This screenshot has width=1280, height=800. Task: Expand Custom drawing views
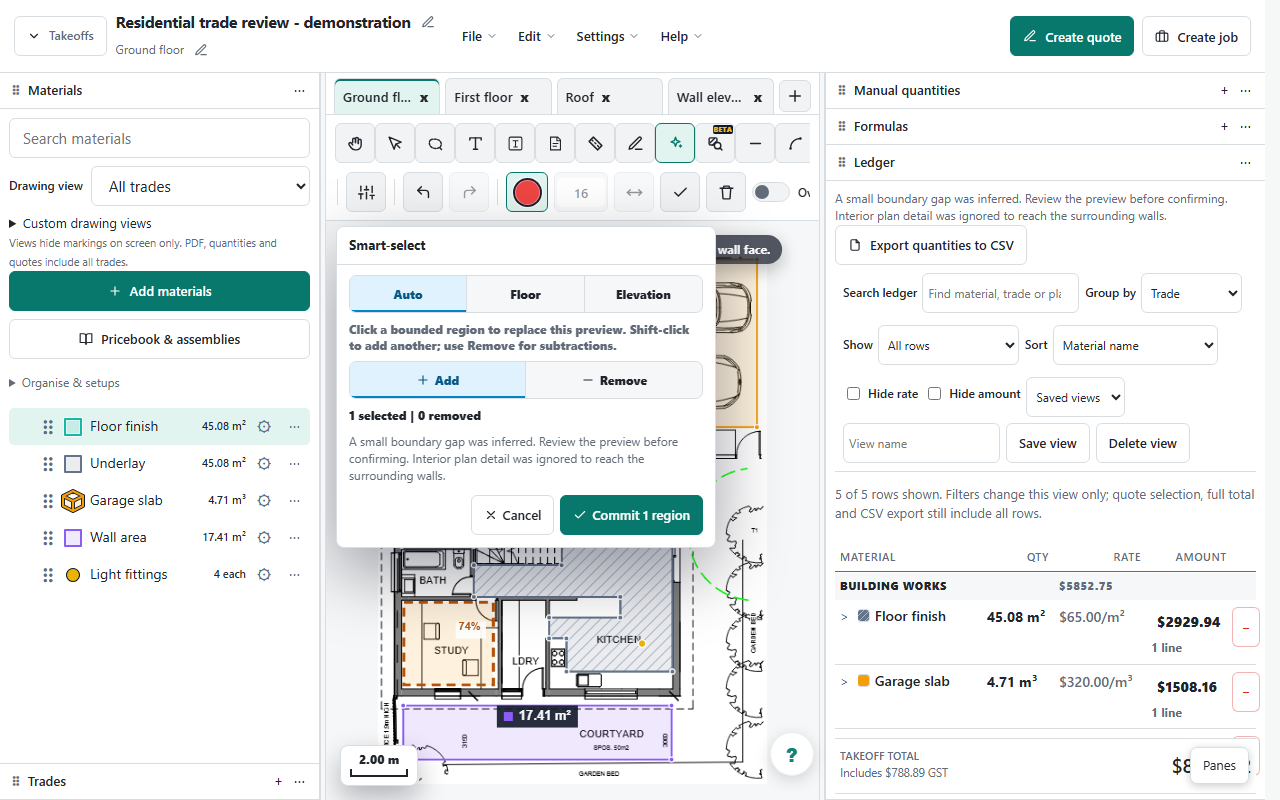coord(80,224)
